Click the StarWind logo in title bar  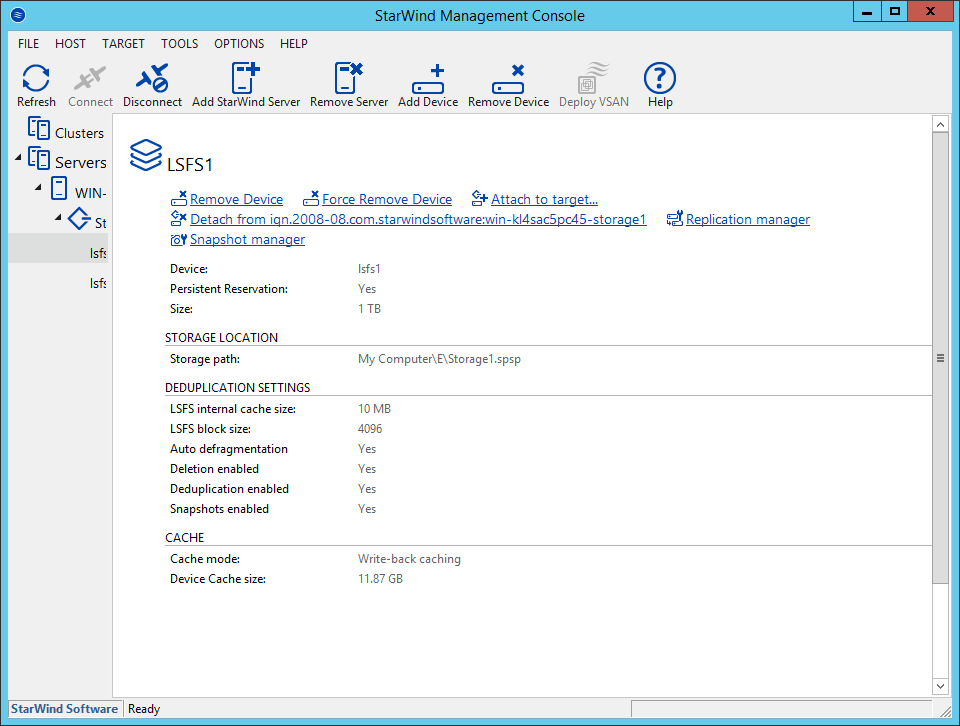point(18,14)
